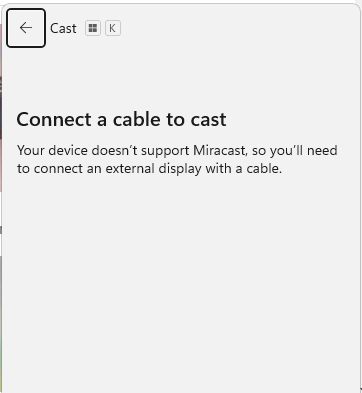Click the 'Your device' text at paragraph start

pos(52,150)
